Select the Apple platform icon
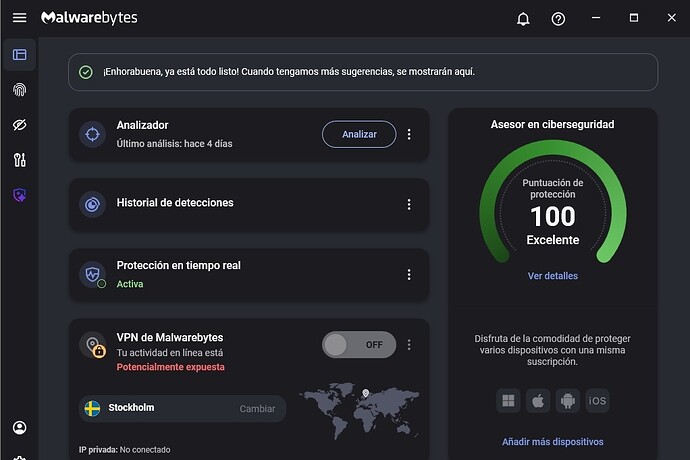Viewport: 690px width, 460px height. click(538, 401)
